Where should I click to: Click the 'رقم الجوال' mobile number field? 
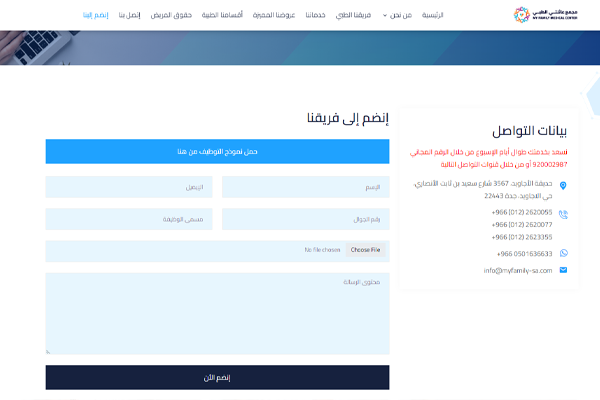pos(305,219)
